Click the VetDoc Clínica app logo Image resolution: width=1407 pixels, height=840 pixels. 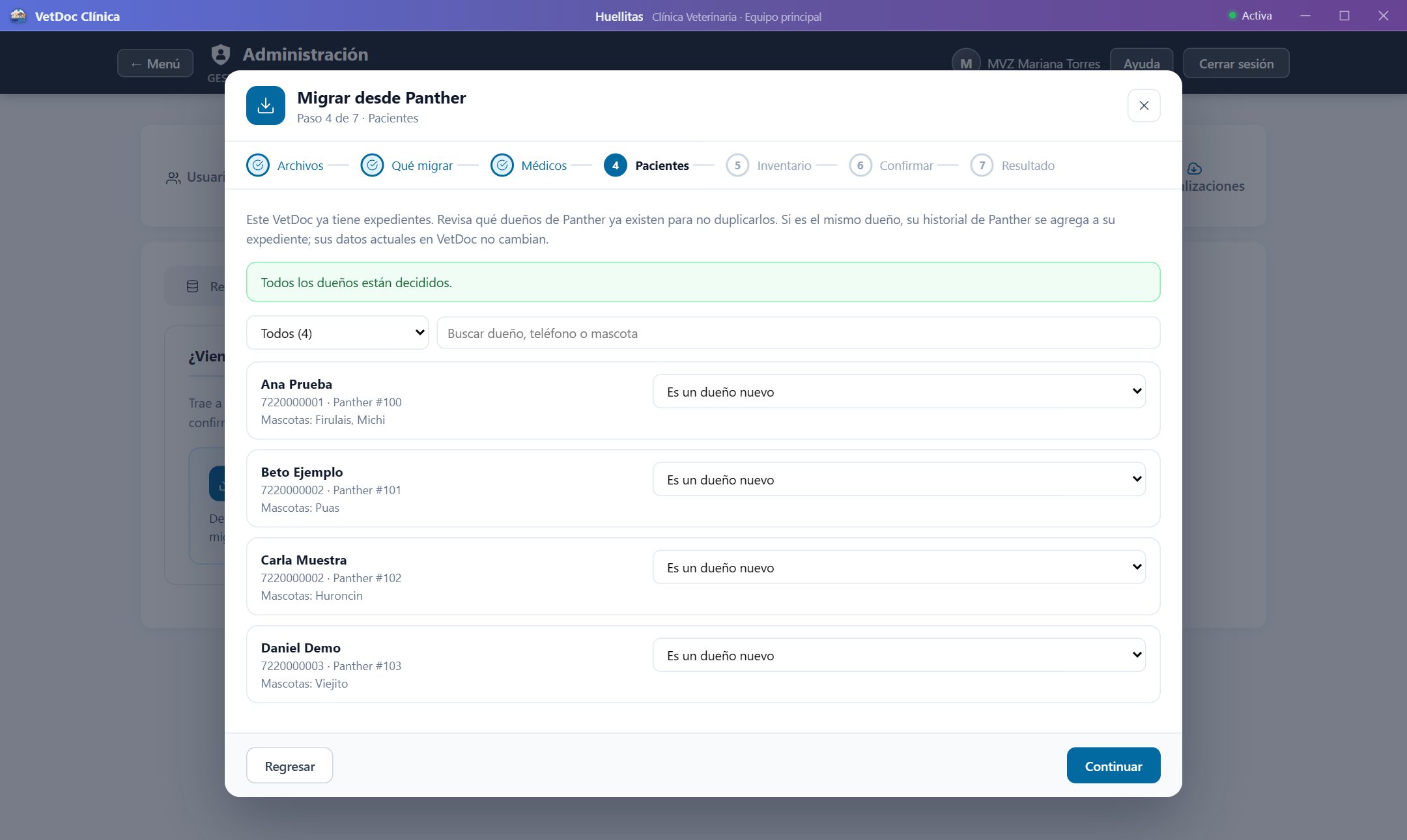coord(18,16)
